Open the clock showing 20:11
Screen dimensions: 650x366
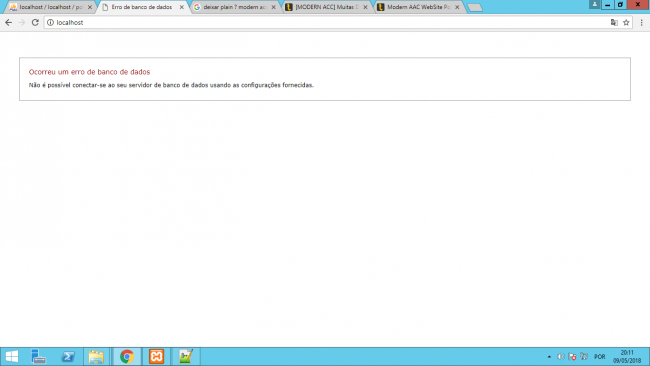click(x=627, y=356)
